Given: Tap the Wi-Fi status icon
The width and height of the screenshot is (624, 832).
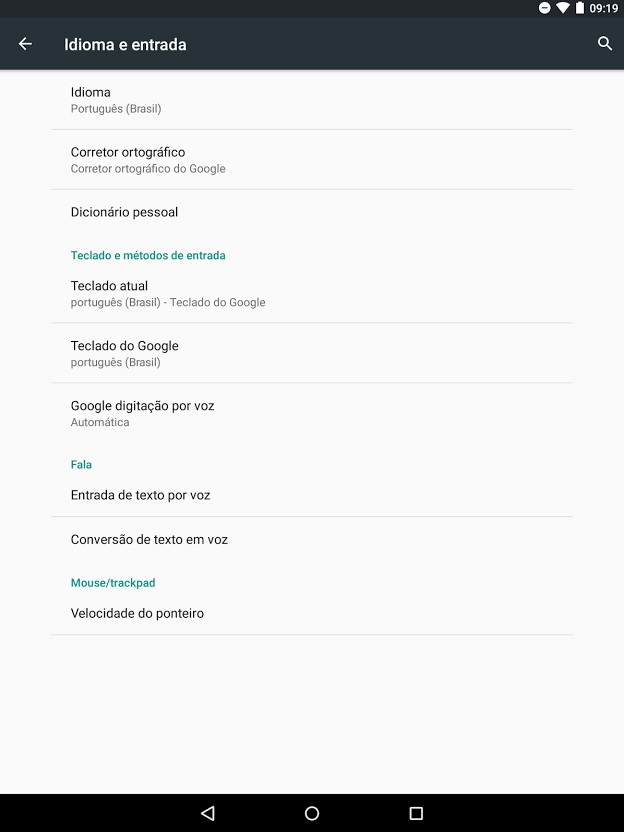Looking at the screenshot, I should coord(562,8).
